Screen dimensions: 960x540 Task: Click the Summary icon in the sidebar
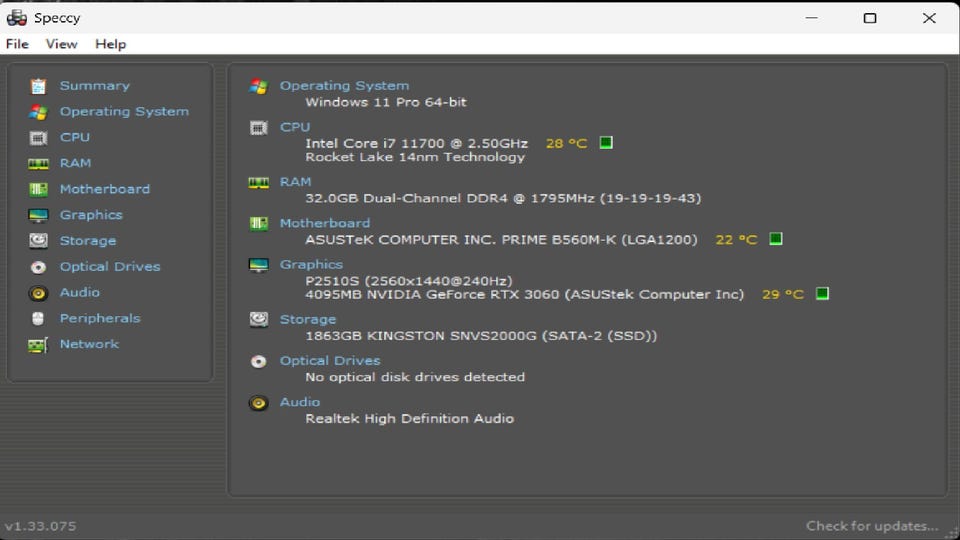pyautogui.click(x=38, y=86)
